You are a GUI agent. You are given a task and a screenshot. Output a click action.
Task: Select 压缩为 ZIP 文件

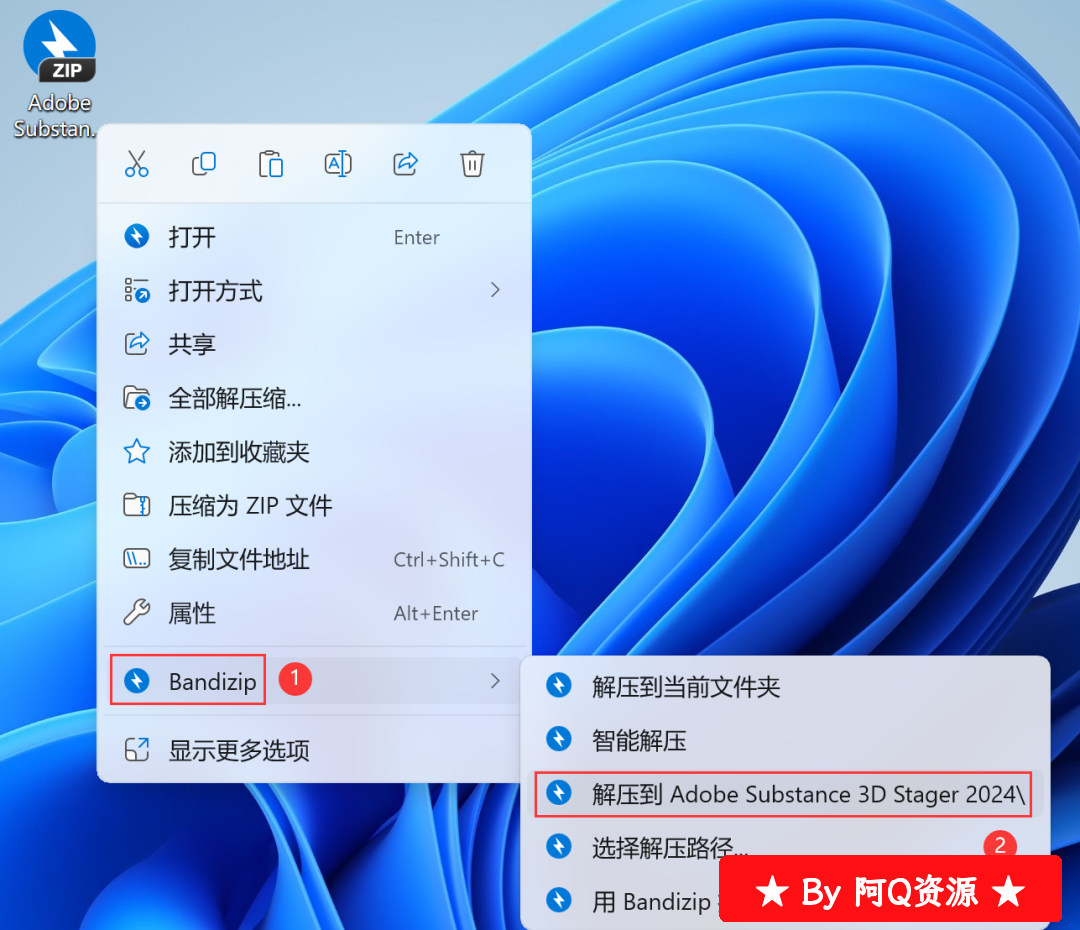[x=314, y=506]
